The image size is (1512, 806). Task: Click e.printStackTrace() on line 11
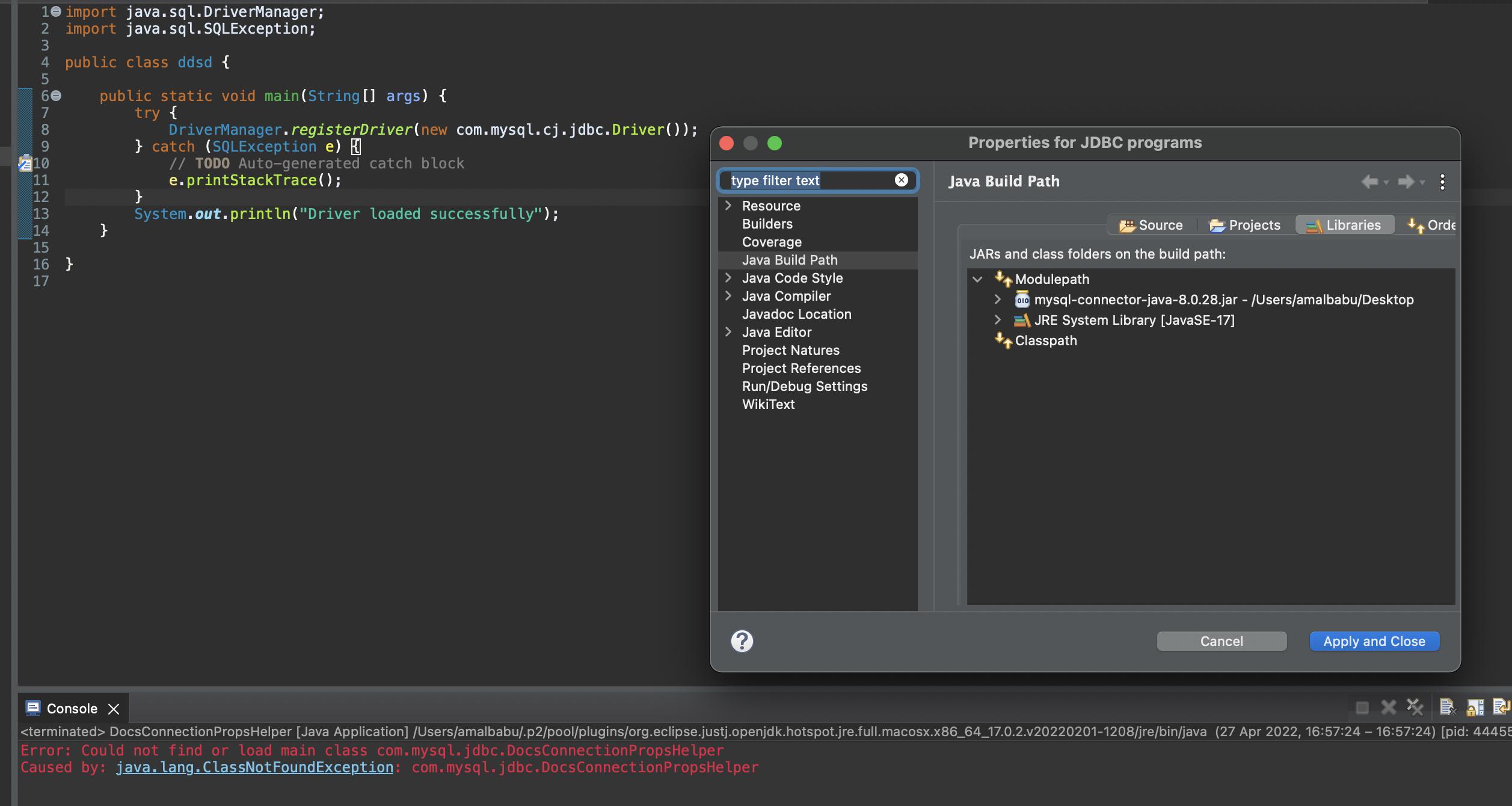point(255,180)
